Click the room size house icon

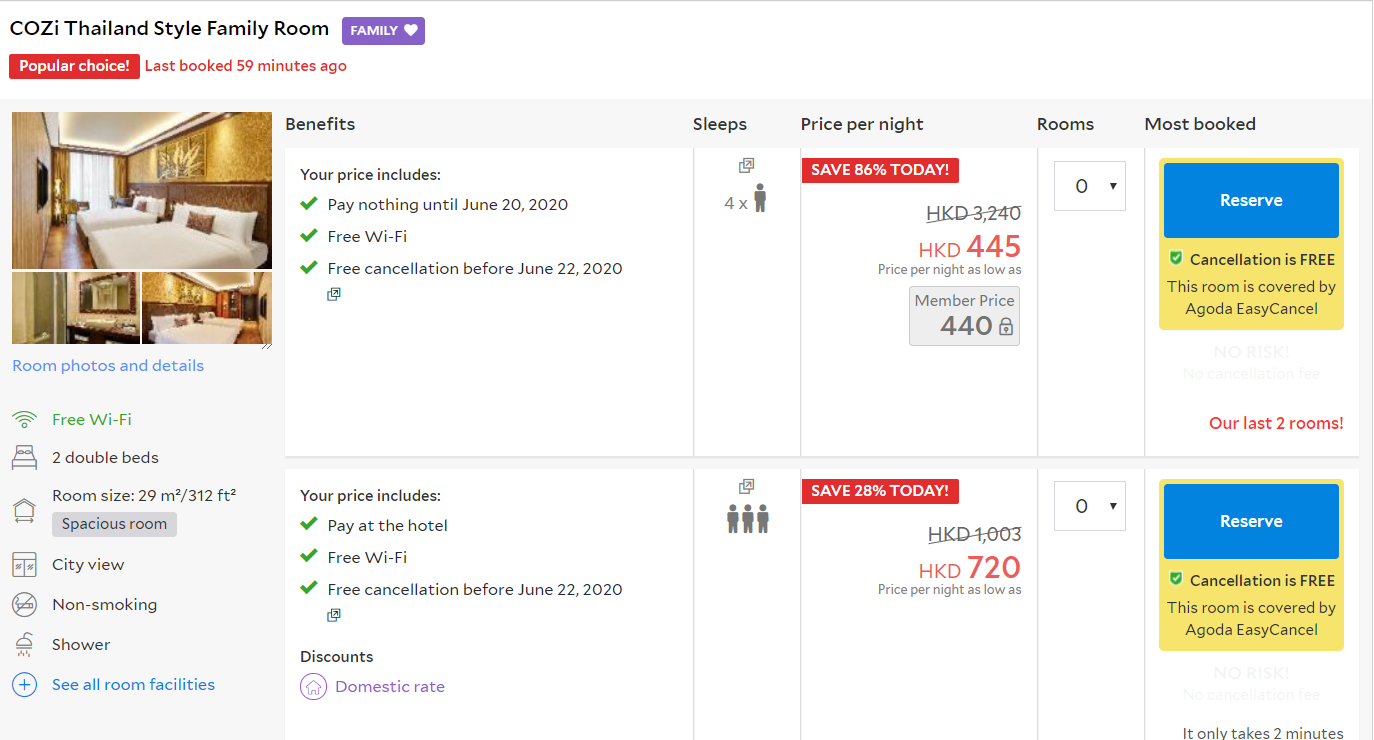[24, 510]
